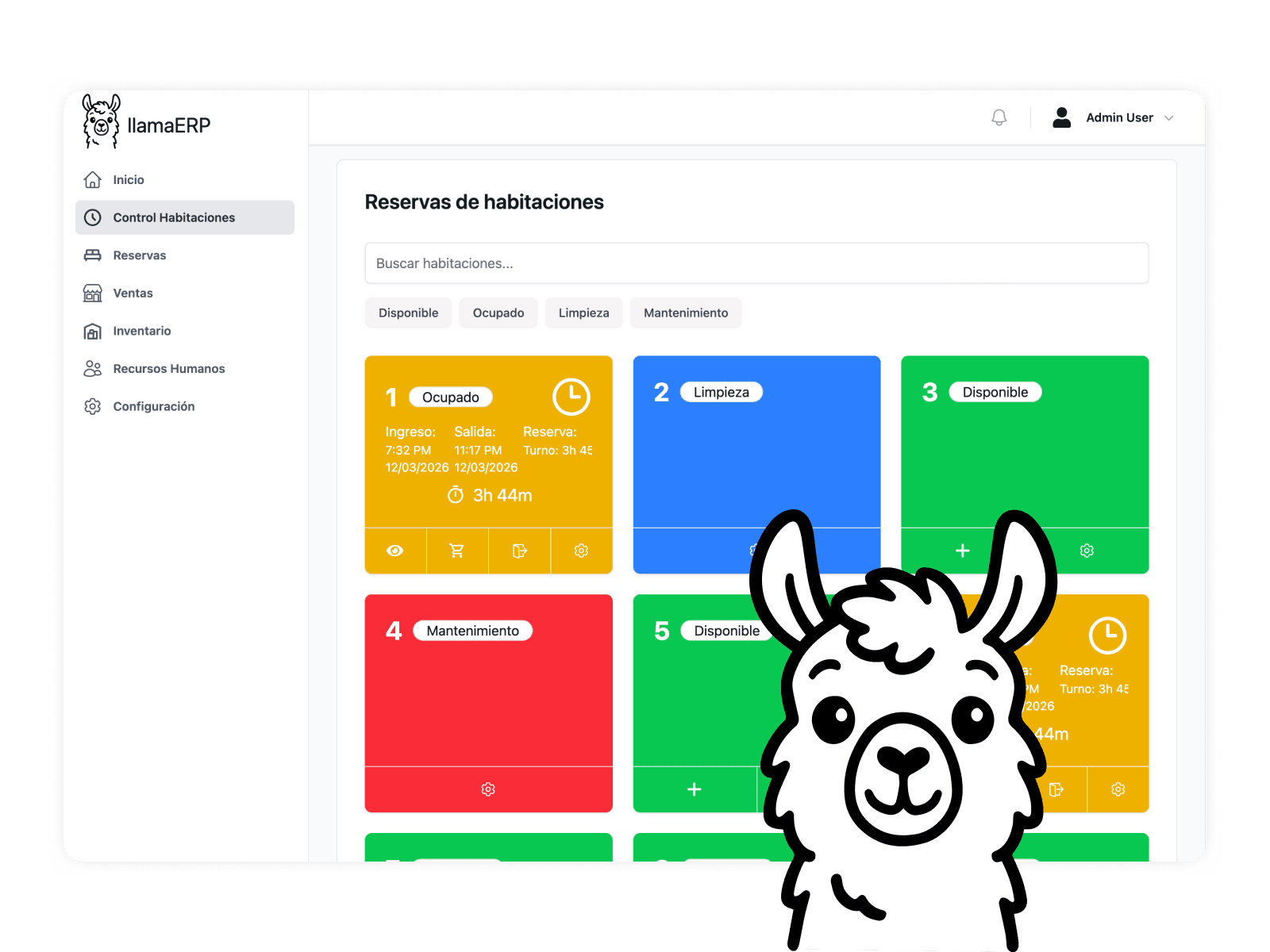
Task: Open the notification bell icon
Action: pos(999,117)
